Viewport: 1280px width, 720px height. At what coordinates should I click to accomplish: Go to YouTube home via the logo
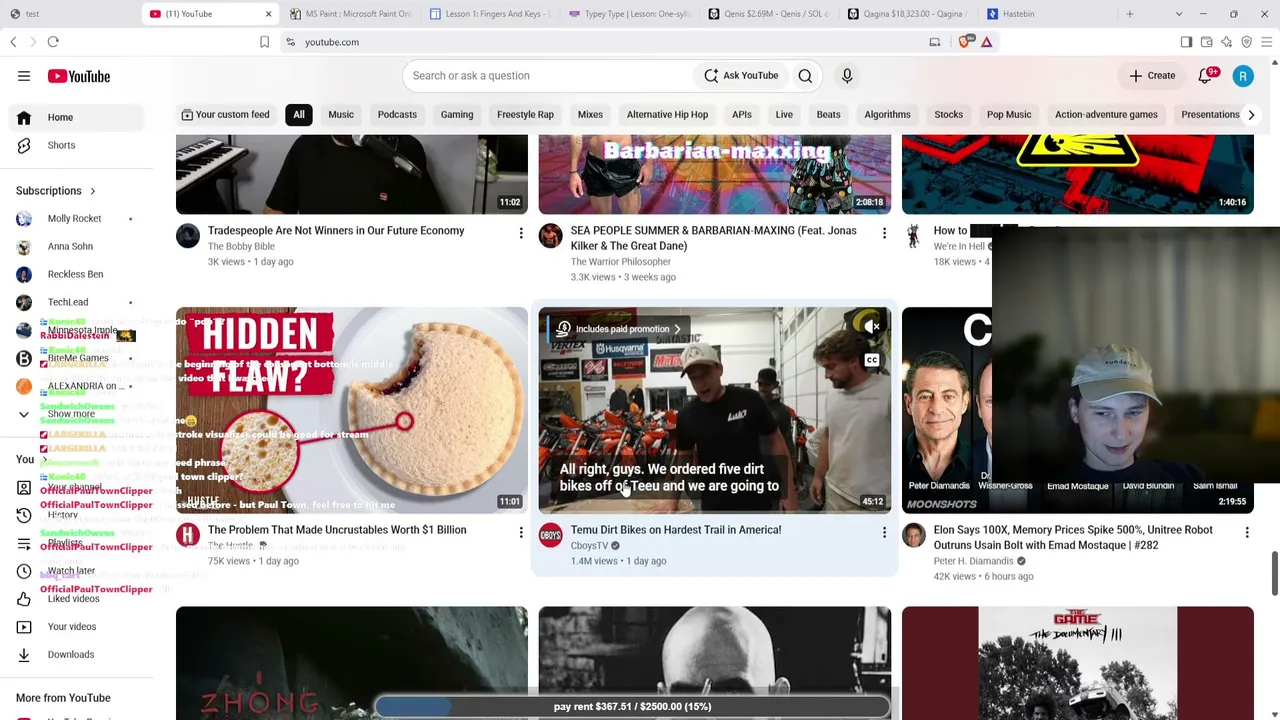78,76
